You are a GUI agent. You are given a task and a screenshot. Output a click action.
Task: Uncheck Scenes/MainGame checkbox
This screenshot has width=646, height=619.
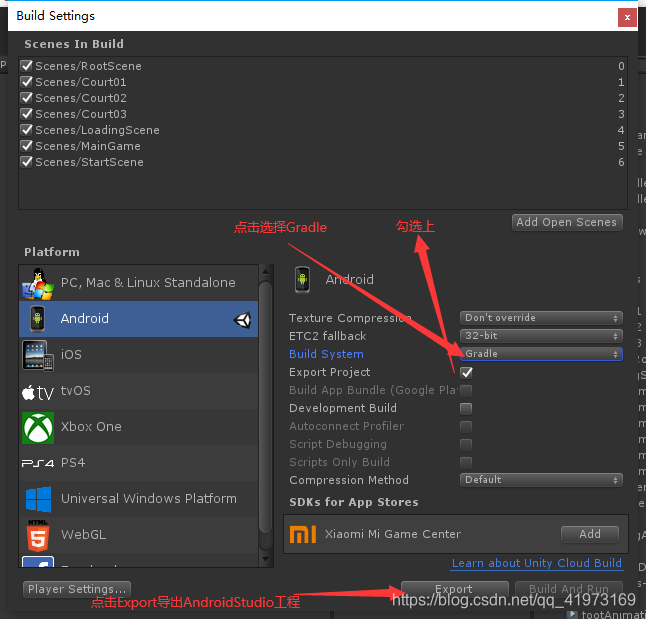(27, 146)
